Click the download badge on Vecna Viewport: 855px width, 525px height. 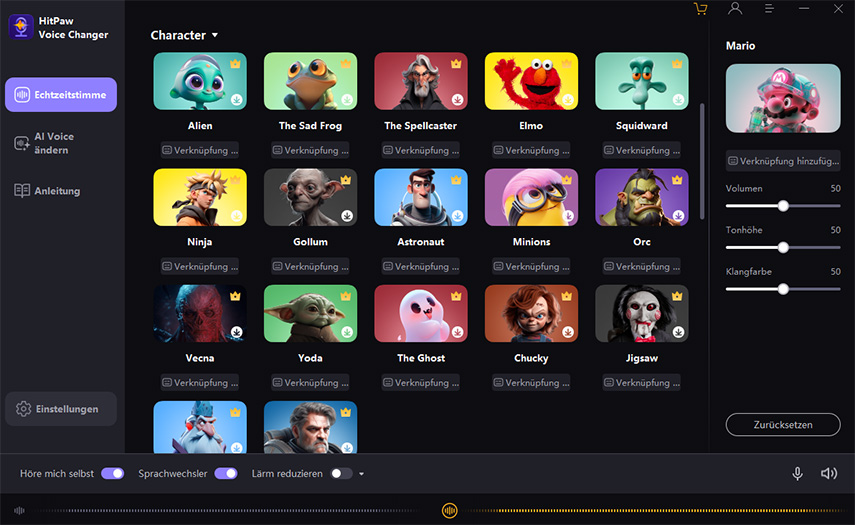(237, 332)
